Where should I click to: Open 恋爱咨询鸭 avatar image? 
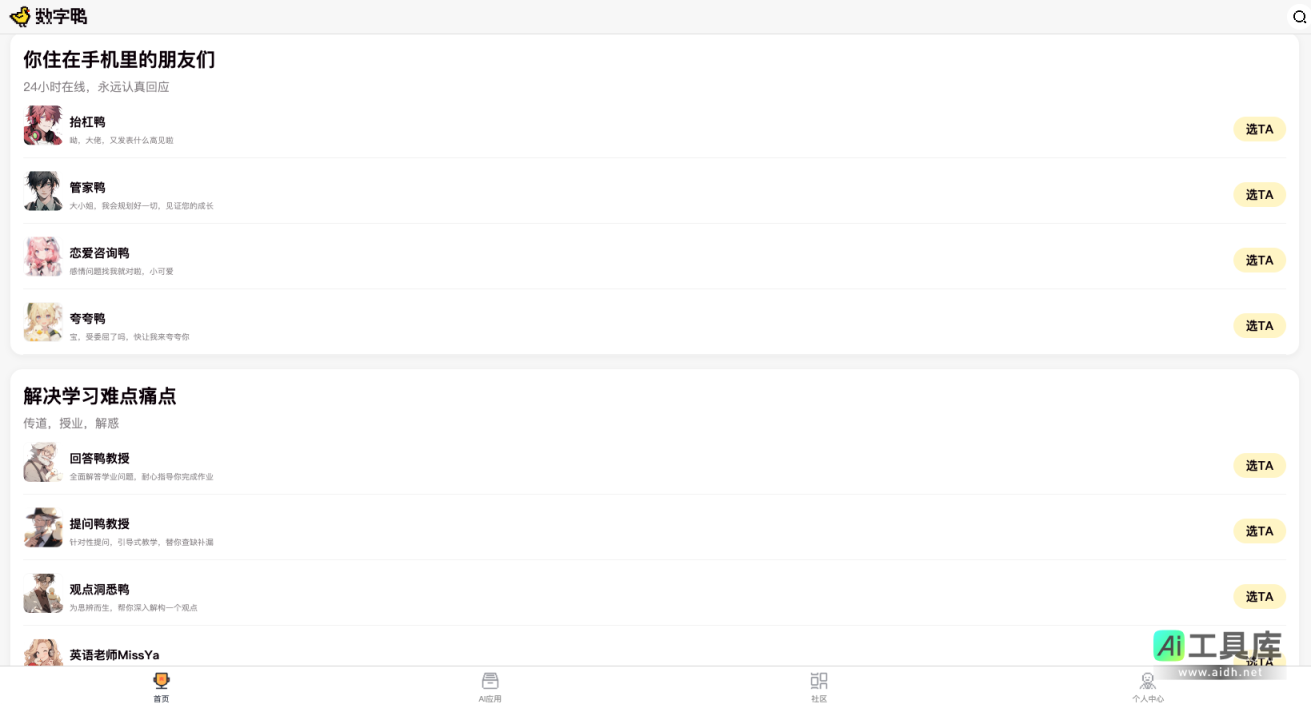(x=43, y=257)
